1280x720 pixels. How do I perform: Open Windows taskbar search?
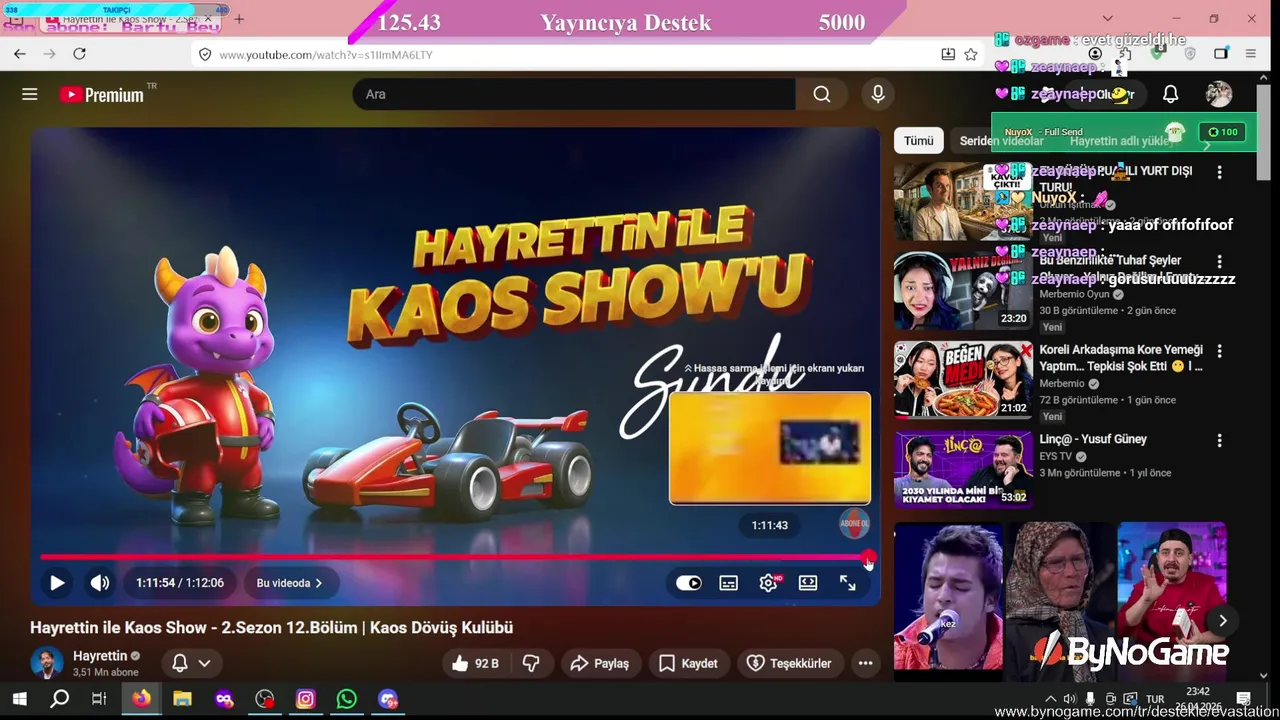59,699
